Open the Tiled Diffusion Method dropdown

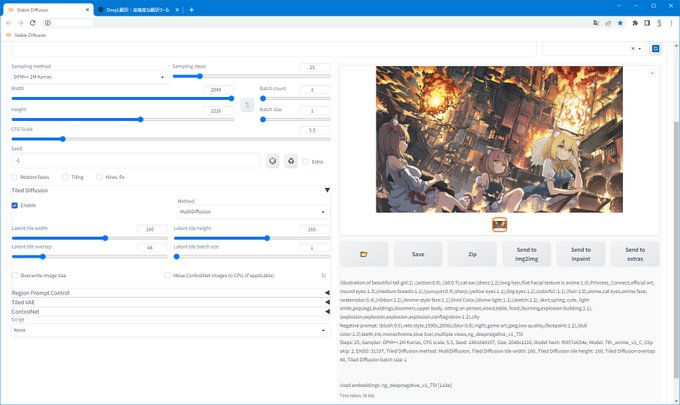pyautogui.click(x=254, y=212)
